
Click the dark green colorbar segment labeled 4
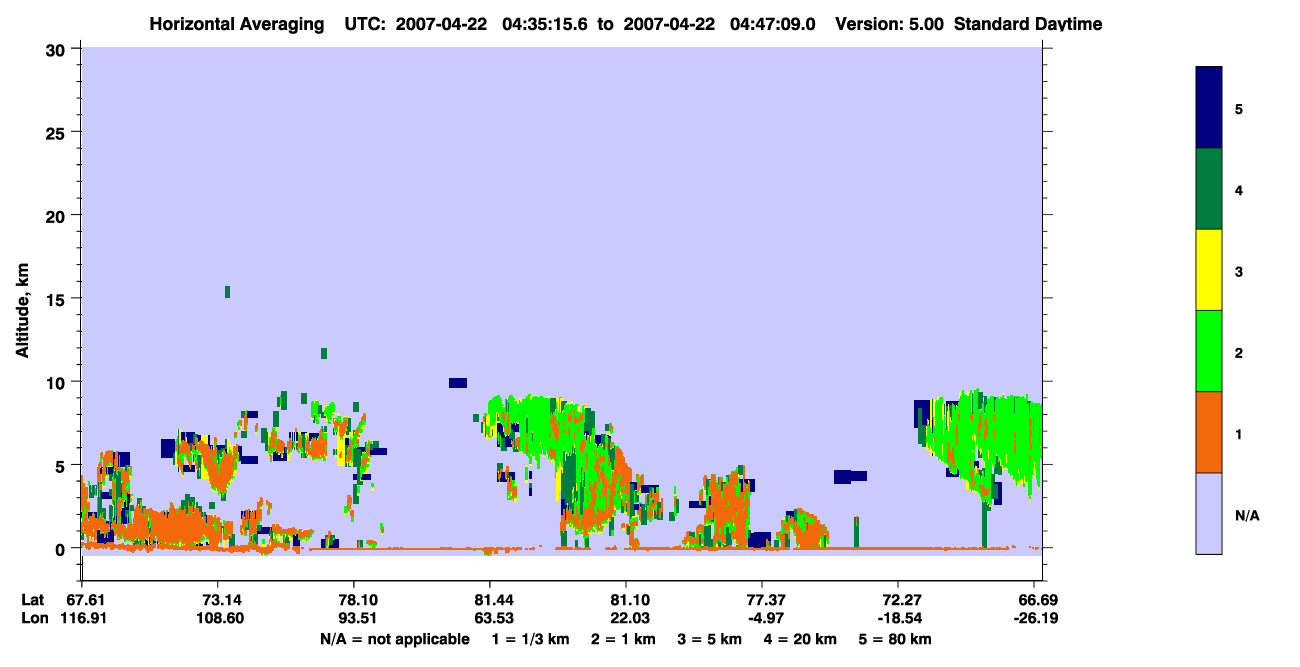(1209, 189)
